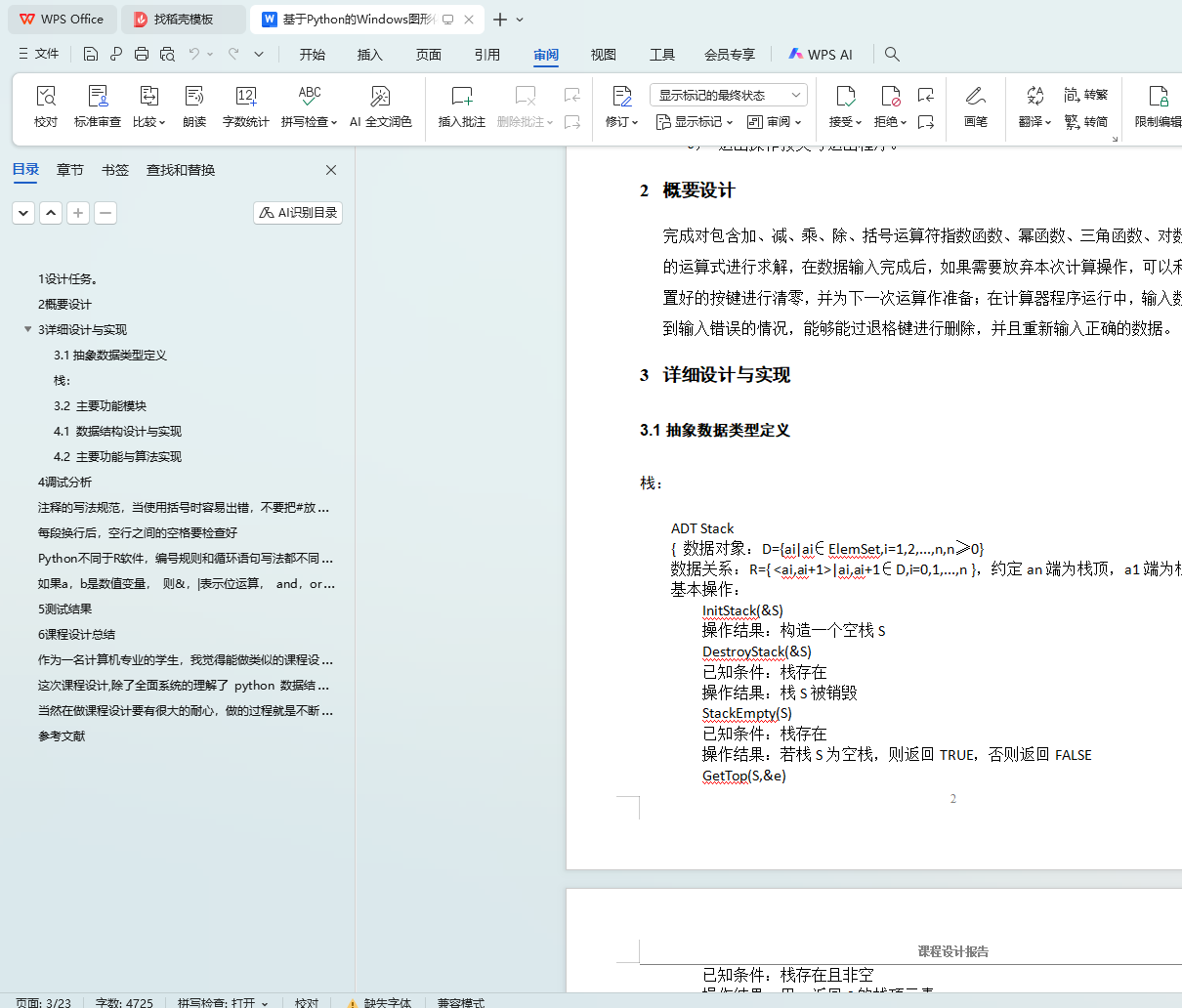Jump to 4.2 主要功能与算法实现 heading
This screenshot has height=1008, width=1182.
(x=117, y=456)
